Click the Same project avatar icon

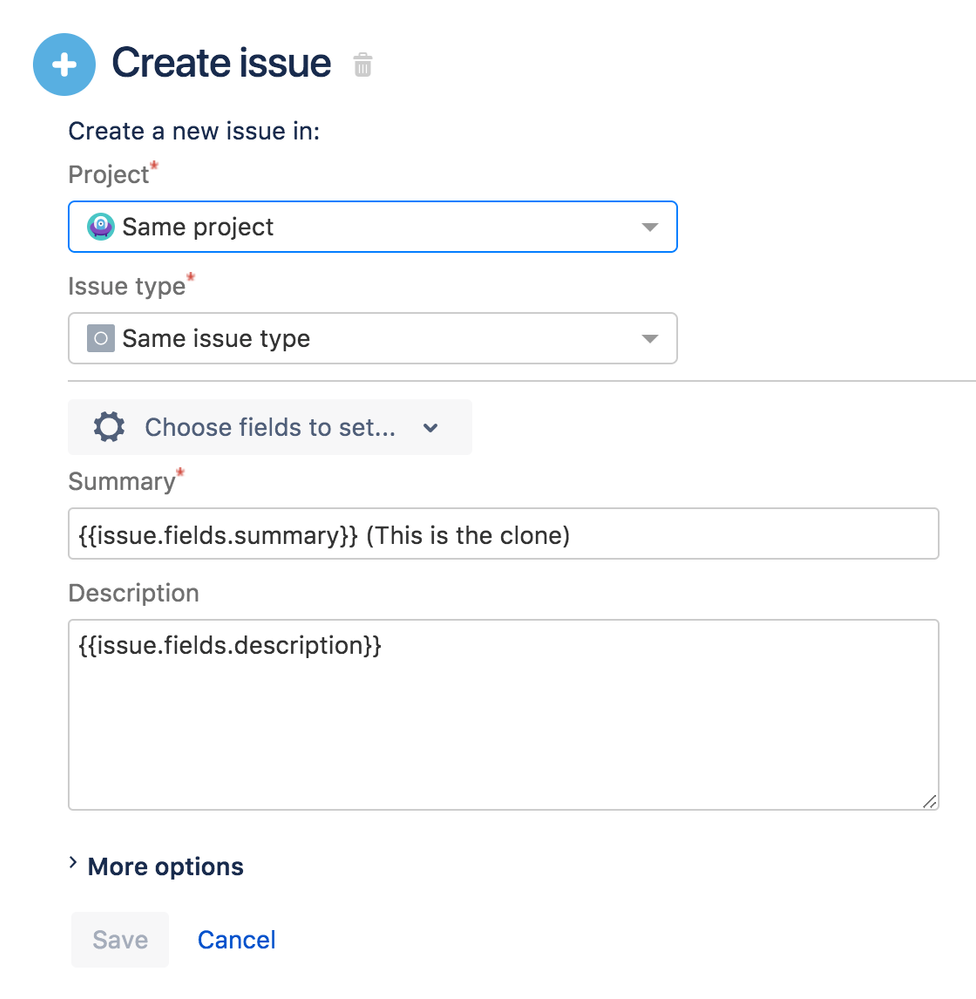pos(101,227)
